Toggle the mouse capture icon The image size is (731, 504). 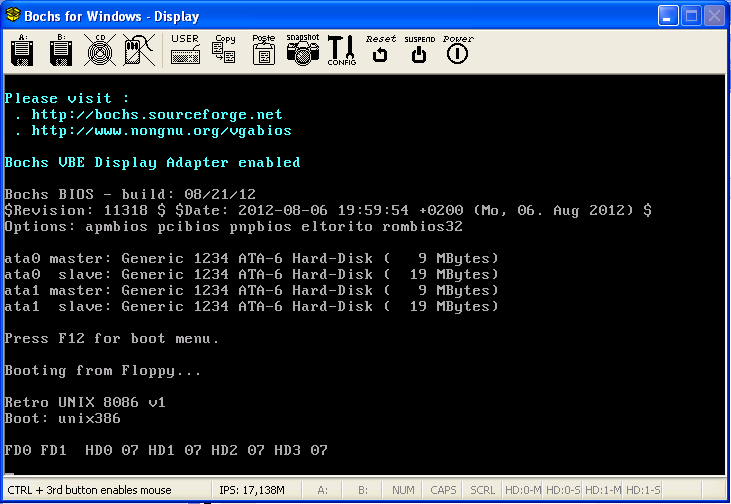coord(139,50)
